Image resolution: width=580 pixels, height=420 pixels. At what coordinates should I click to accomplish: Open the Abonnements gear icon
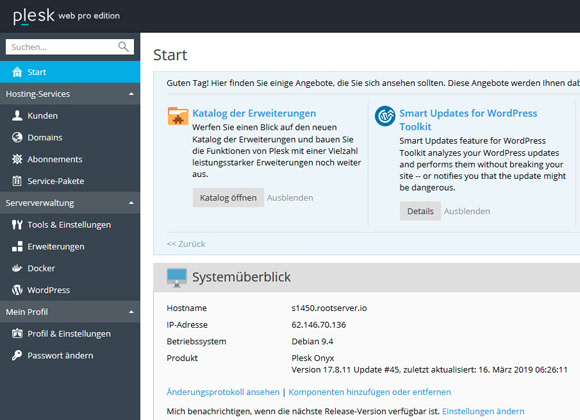(17, 159)
